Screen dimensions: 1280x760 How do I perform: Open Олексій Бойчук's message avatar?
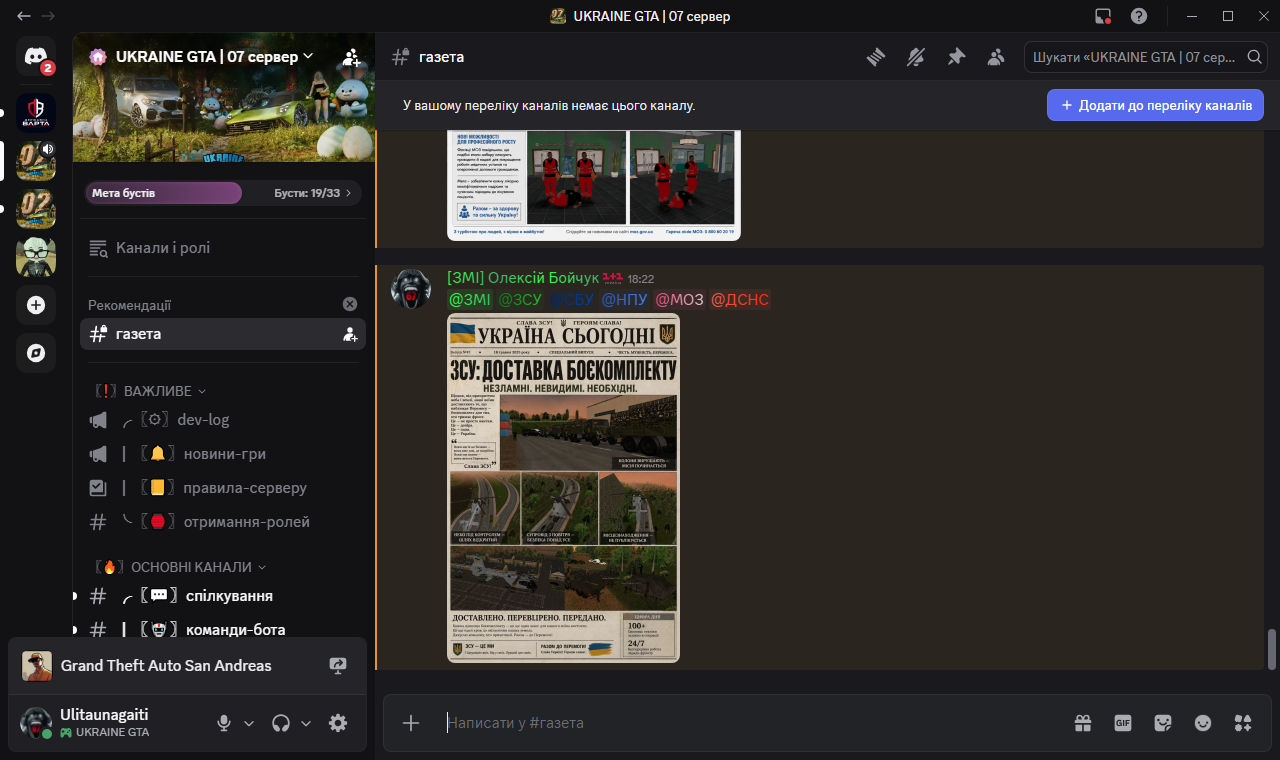[410, 289]
